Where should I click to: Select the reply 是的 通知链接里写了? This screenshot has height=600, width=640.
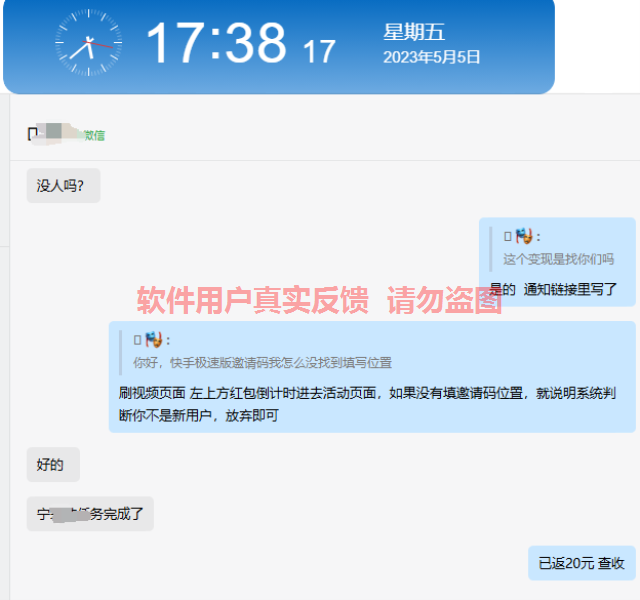click(553, 289)
